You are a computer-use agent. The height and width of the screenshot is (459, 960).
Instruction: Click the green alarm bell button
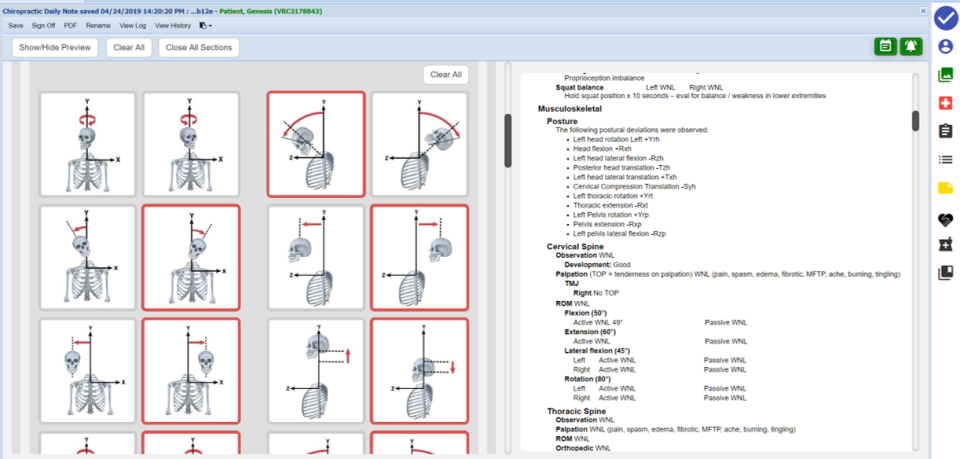coord(911,47)
